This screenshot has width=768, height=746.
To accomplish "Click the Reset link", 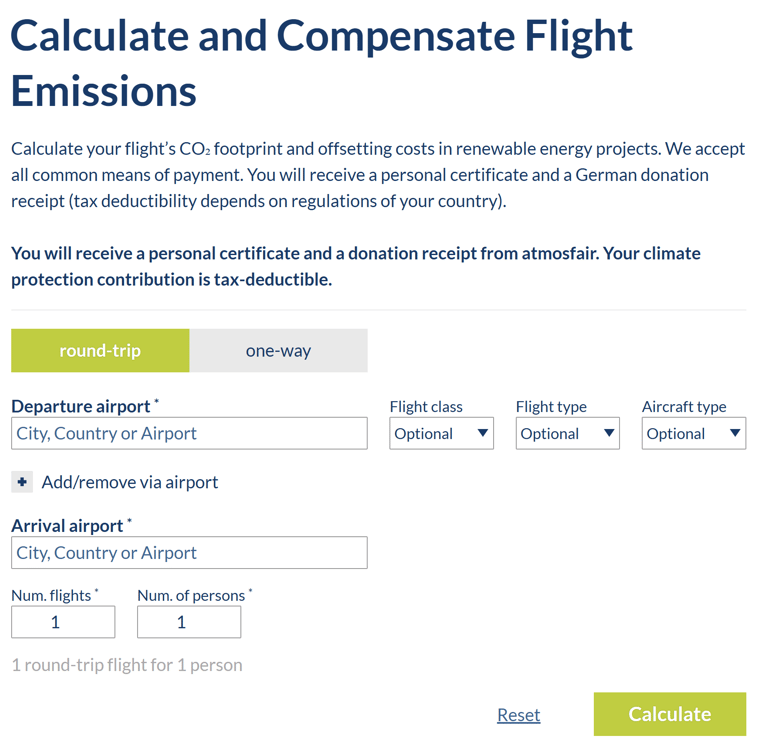I will coord(518,715).
